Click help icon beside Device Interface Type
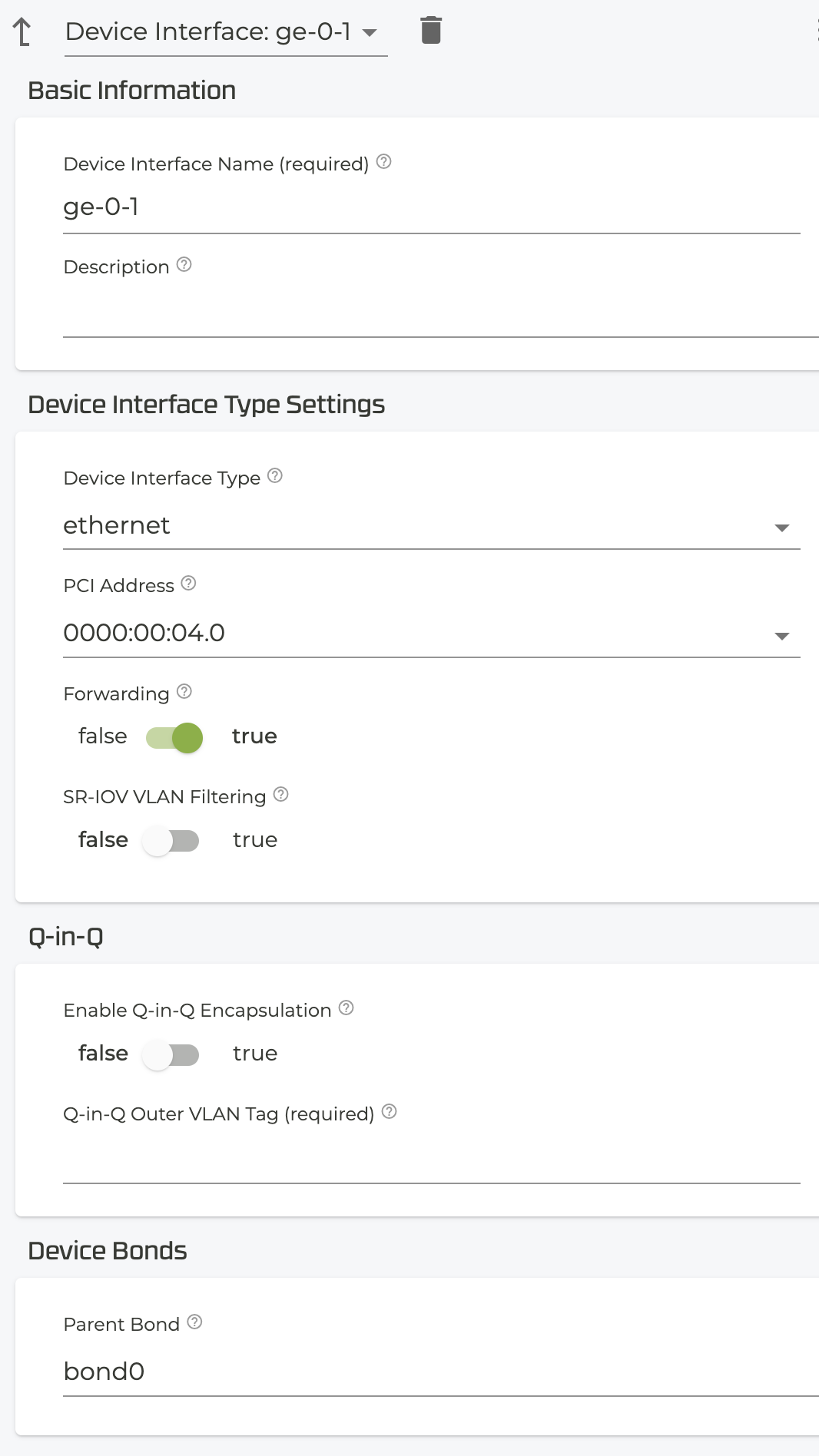819x1456 pixels. tap(275, 476)
